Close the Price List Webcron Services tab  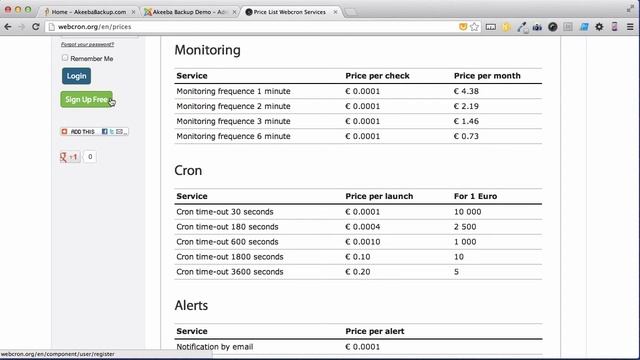335,12
